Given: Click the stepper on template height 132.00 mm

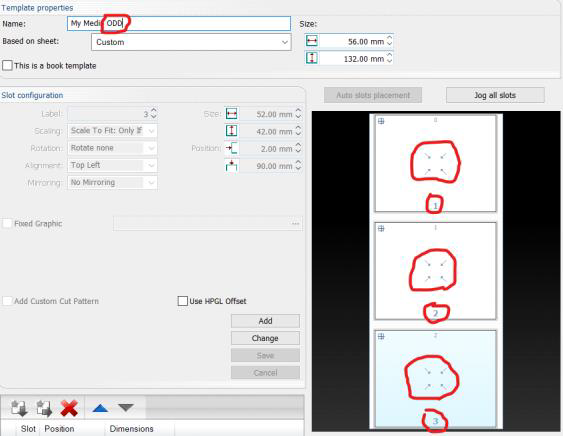Looking at the screenshot, I should click(x=390, y=59).
